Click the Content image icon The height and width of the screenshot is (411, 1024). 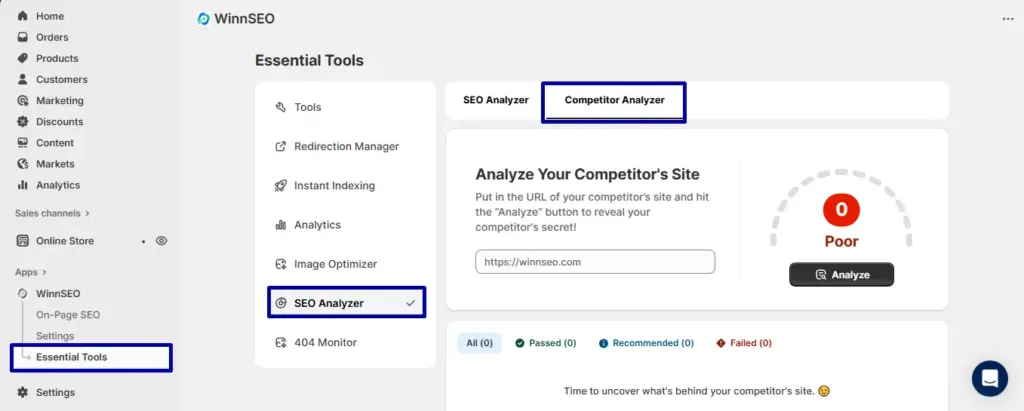coord(23,142)
